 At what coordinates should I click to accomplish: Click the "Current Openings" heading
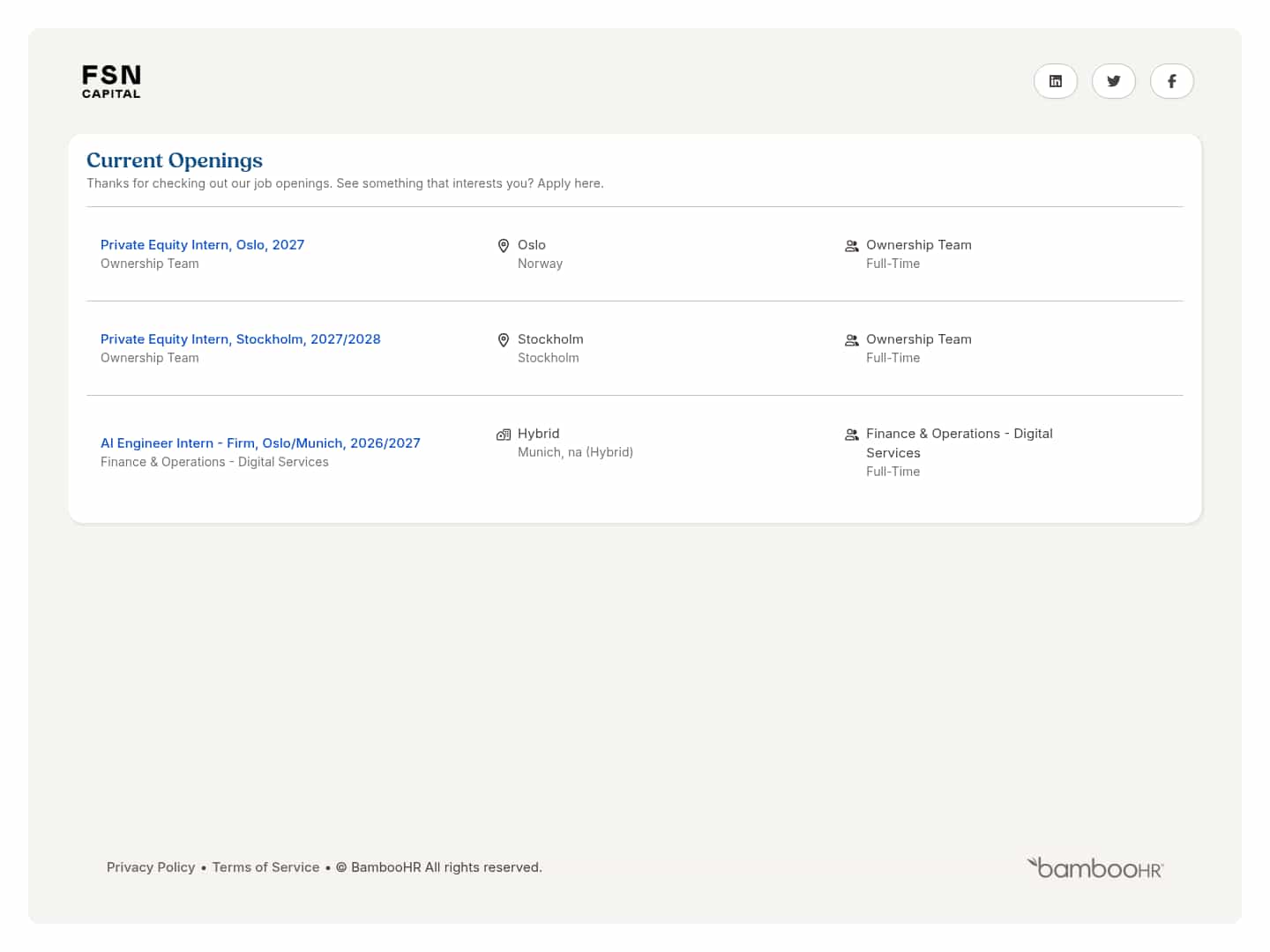tap(175, 160)
